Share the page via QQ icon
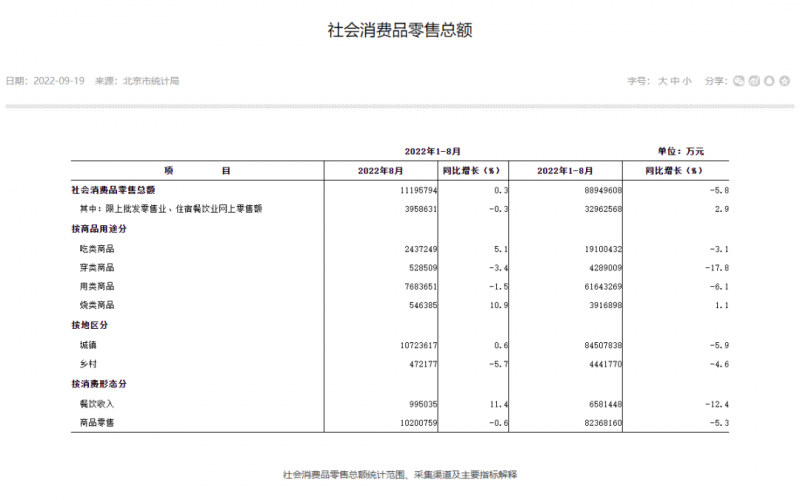The height and width of the screenshot is (500, 800). click(x=769, y=81)
